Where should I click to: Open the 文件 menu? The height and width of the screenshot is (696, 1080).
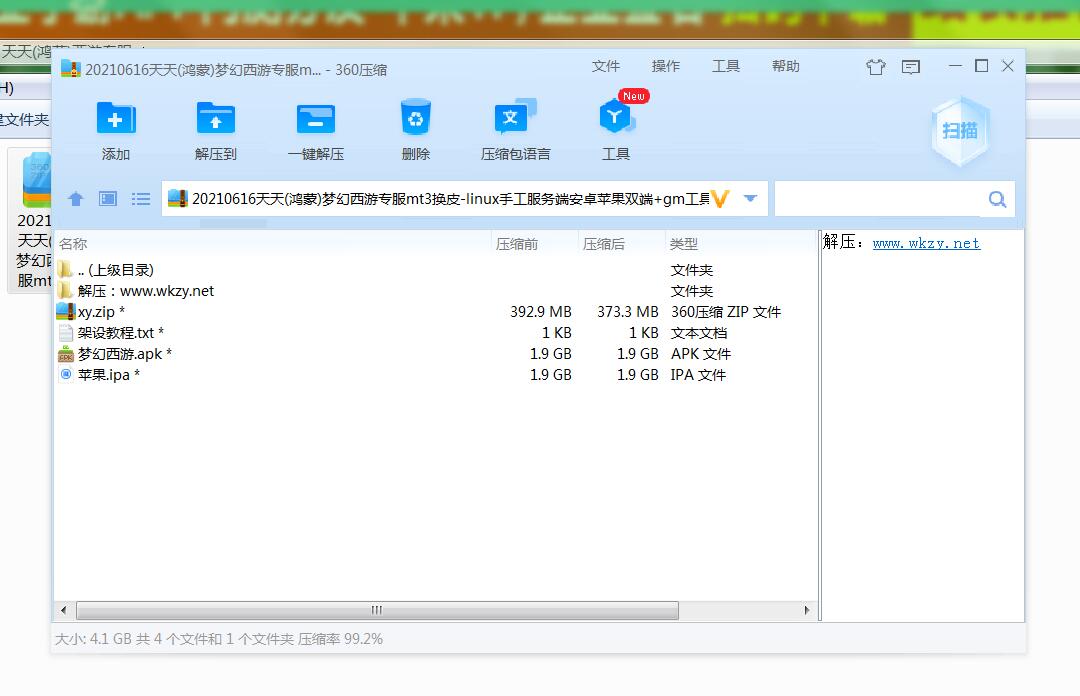click(x=605, y=66)
